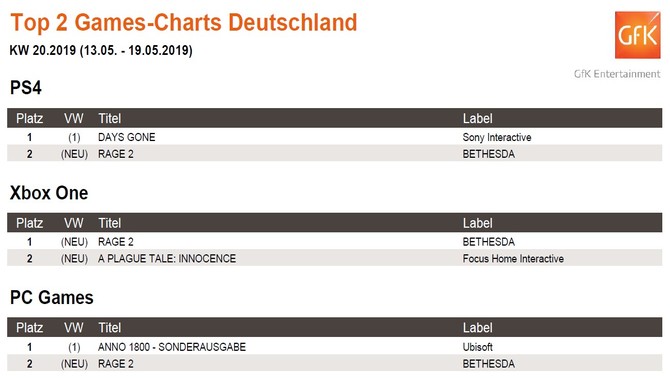Click the KW 20.2019 date range subtitle
670x378 pixels.
(x=101, y=50)
